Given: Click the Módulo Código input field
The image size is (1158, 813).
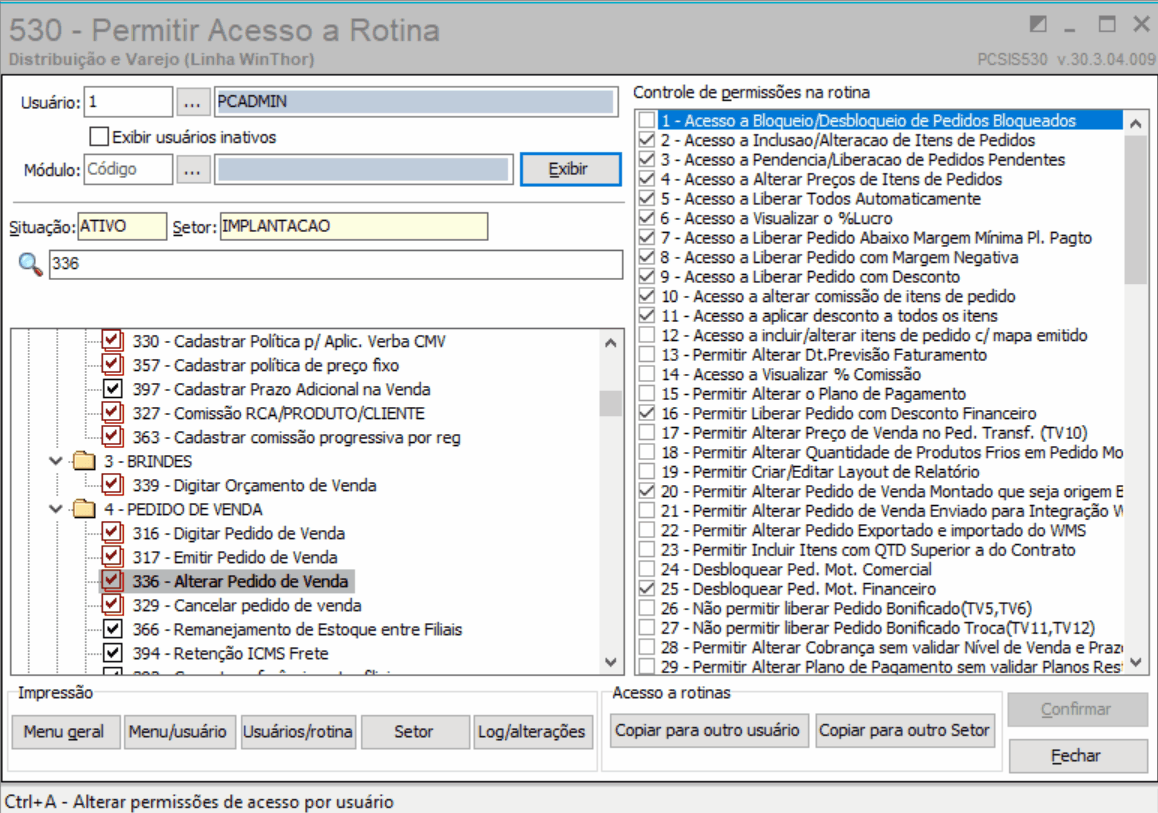Looking at the screenshot, I should [129, 170].
